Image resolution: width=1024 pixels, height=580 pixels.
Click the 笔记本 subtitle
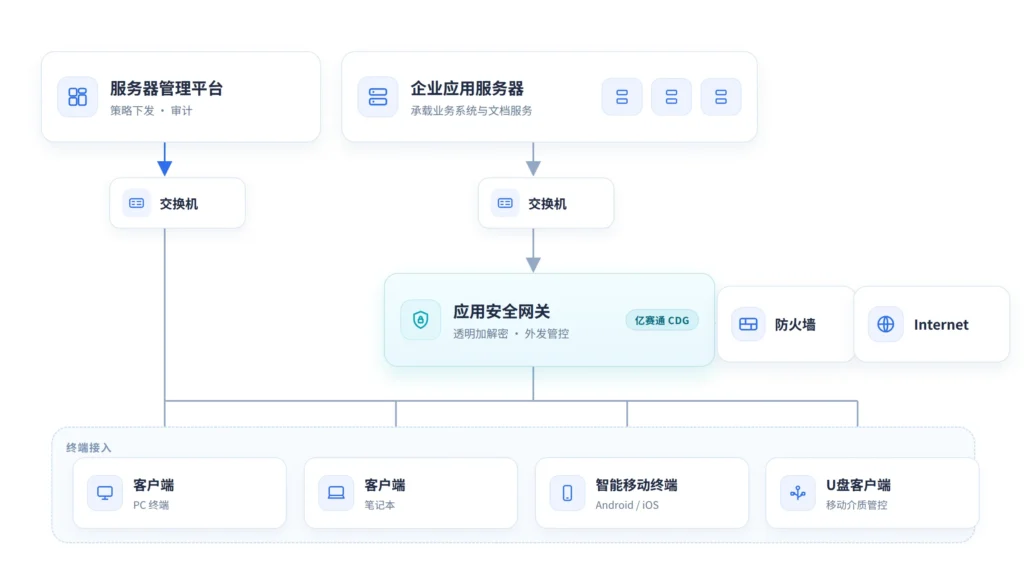click(379, 505)
